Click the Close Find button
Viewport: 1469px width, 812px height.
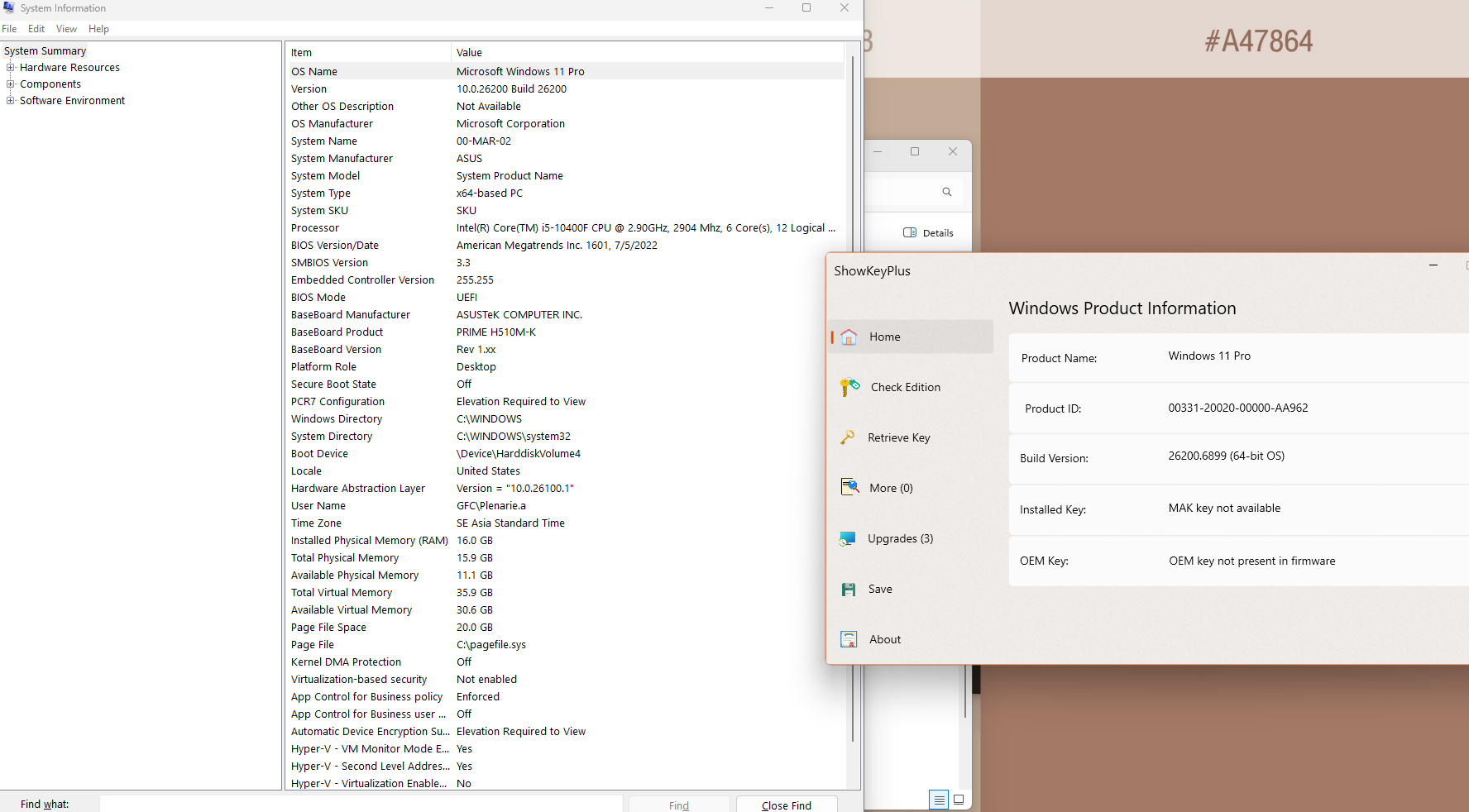[786, 805]
